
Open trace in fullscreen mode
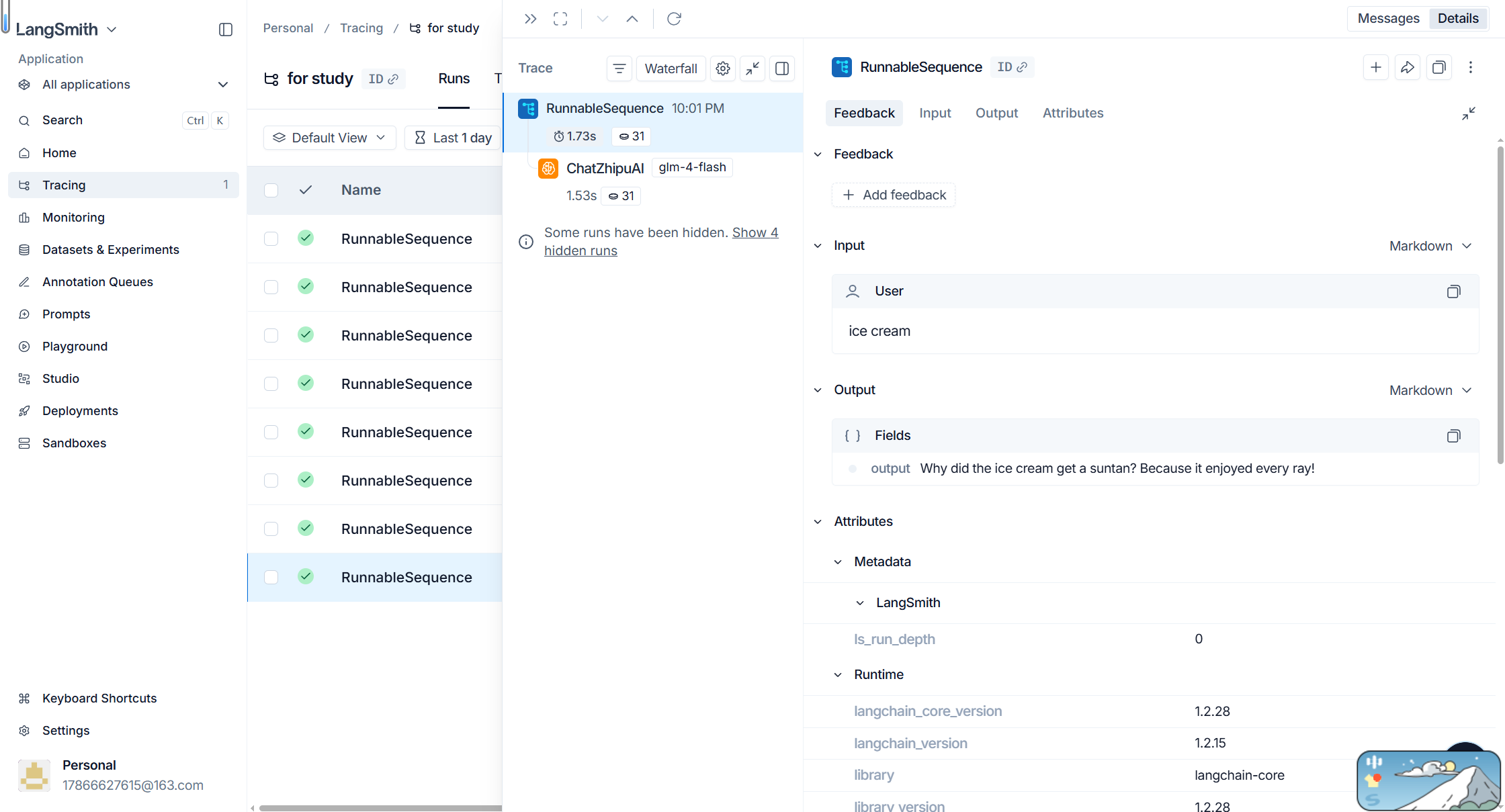point(560,19)
